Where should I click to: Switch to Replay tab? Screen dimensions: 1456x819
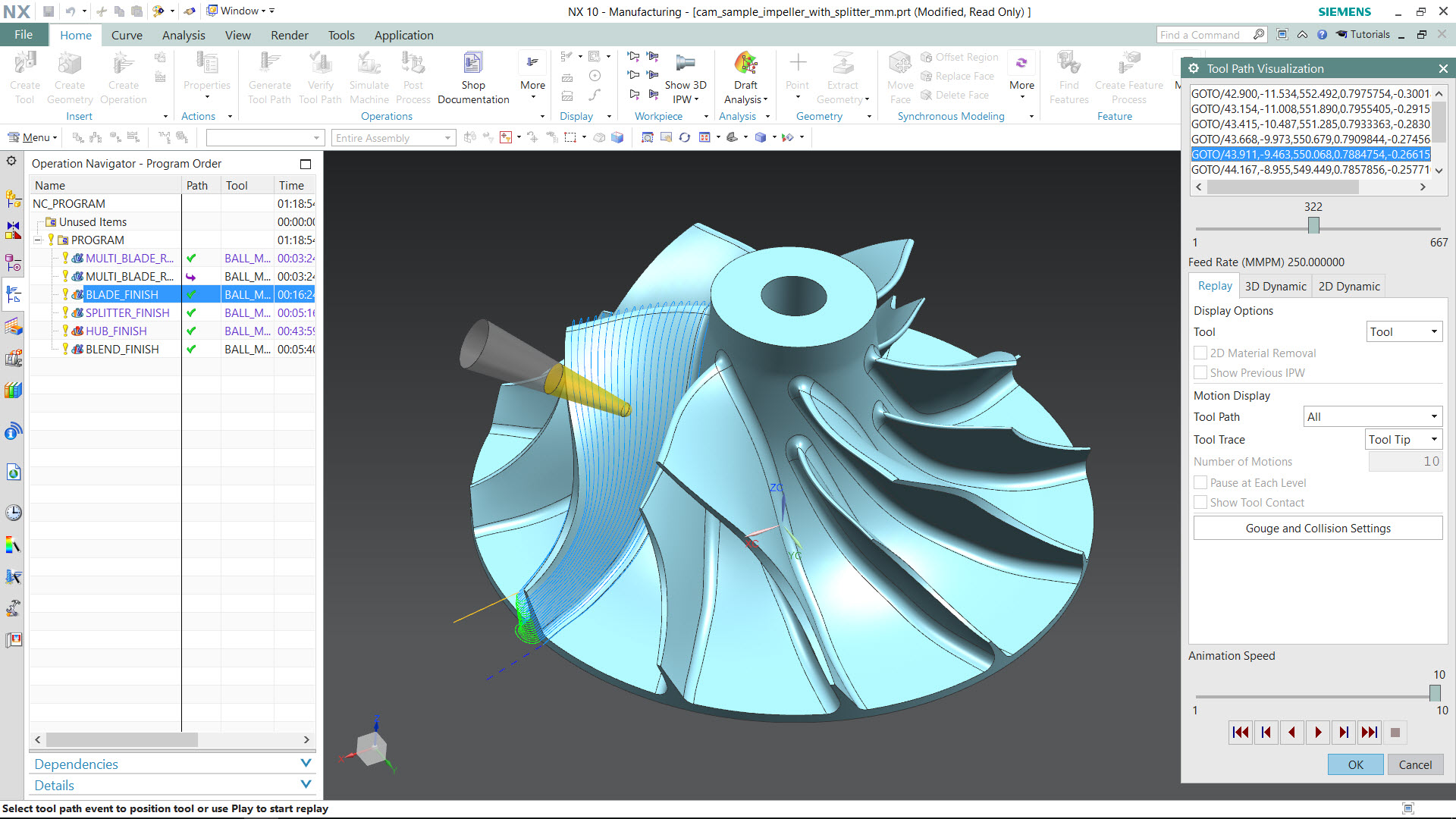pos(1215,286)
